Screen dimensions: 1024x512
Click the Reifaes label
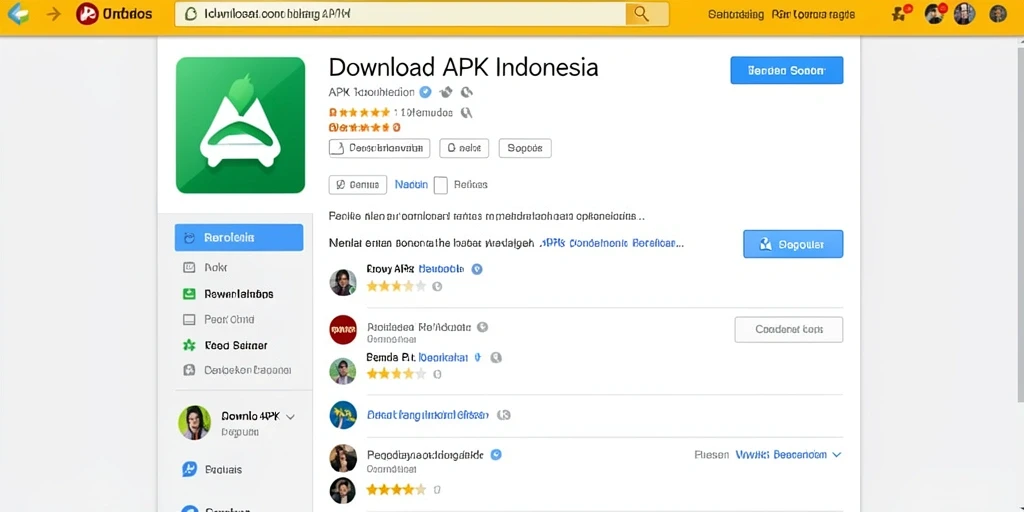471,185
